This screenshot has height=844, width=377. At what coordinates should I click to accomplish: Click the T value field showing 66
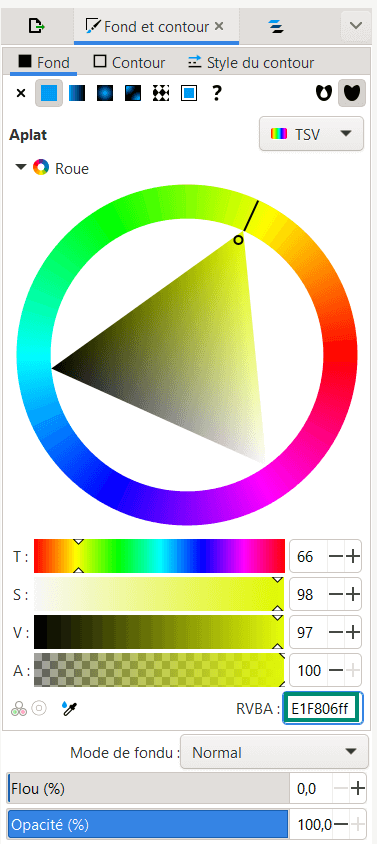click(309, 557)
